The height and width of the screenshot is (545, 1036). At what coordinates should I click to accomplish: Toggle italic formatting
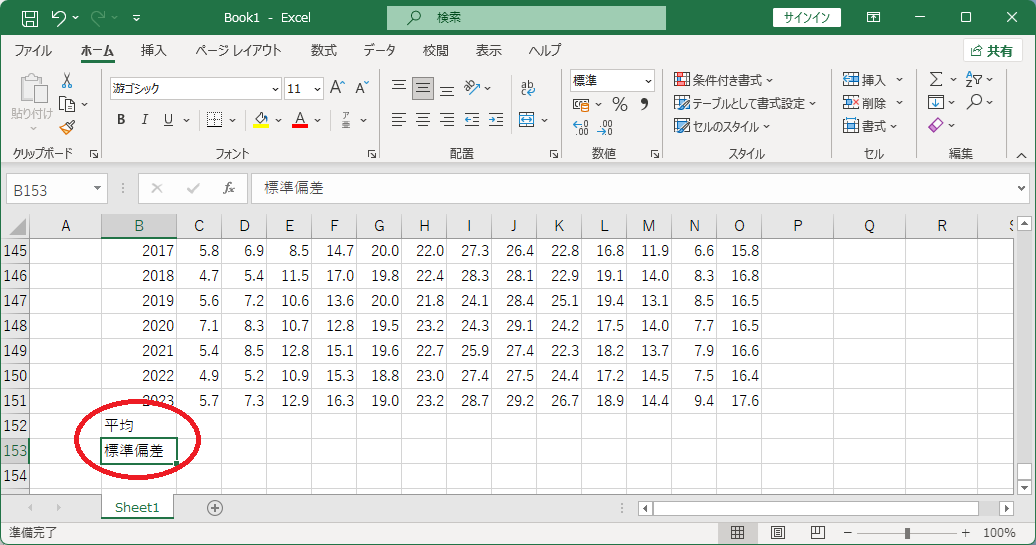[144, 120]
